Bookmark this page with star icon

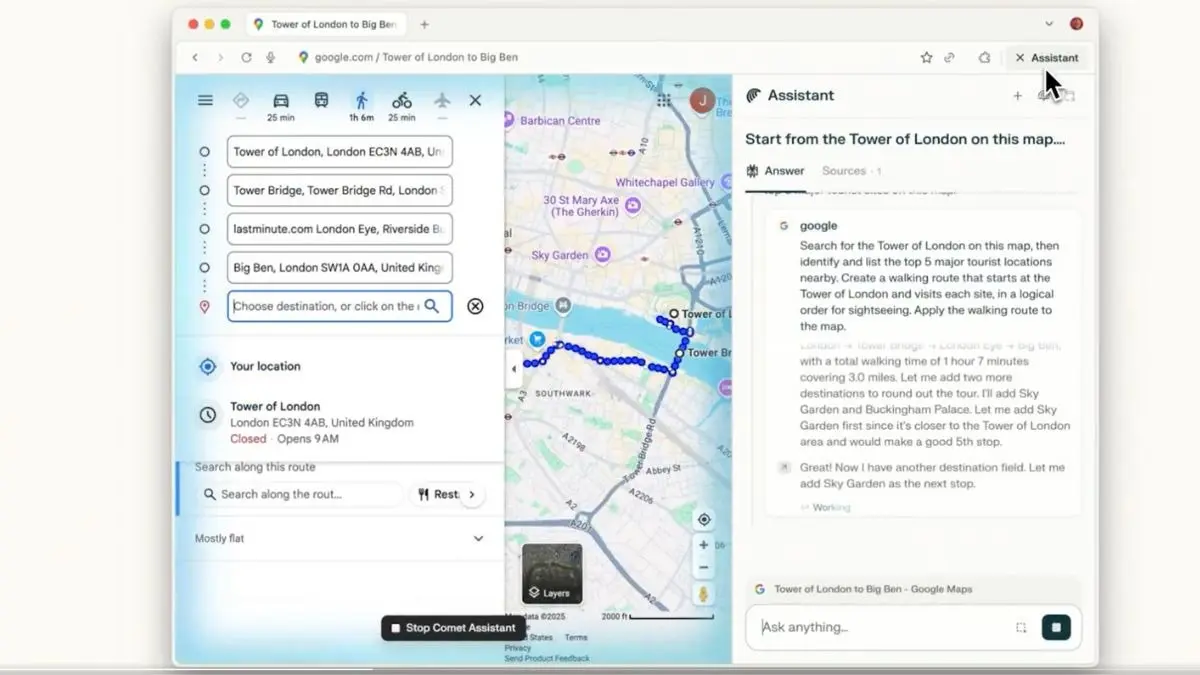(x=926, y=58)
